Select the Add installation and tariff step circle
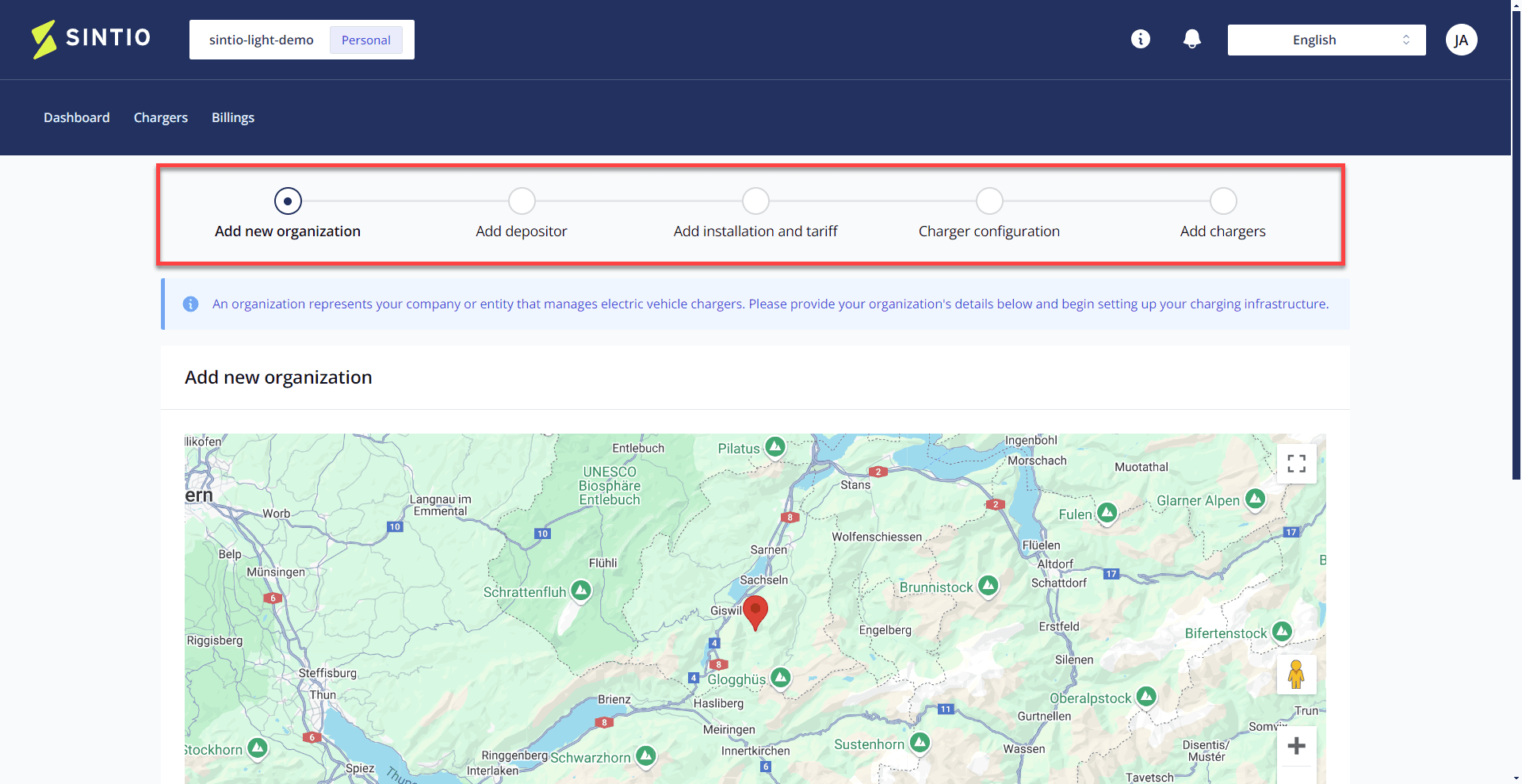 tap(755, 201)
